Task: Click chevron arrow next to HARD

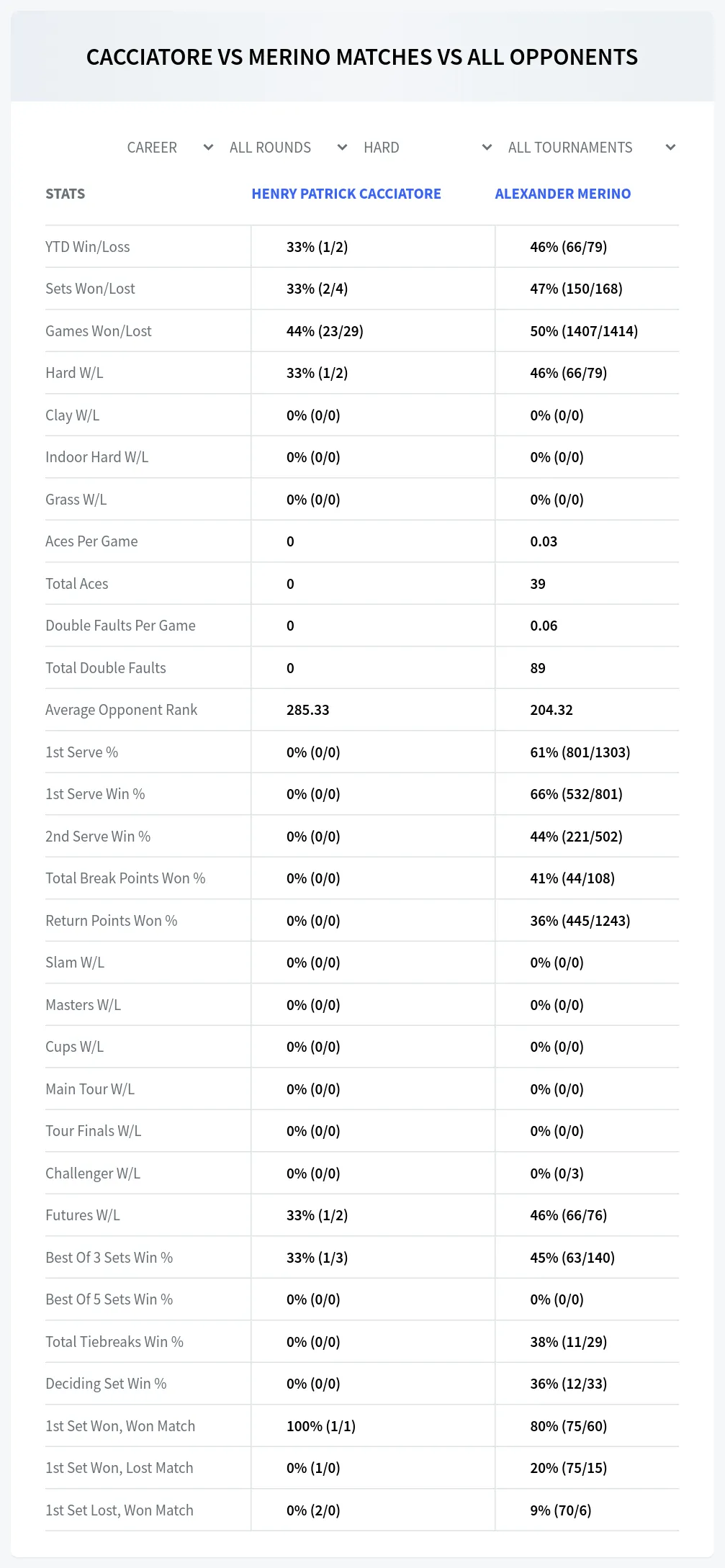Action: click(x=487, y=148)
